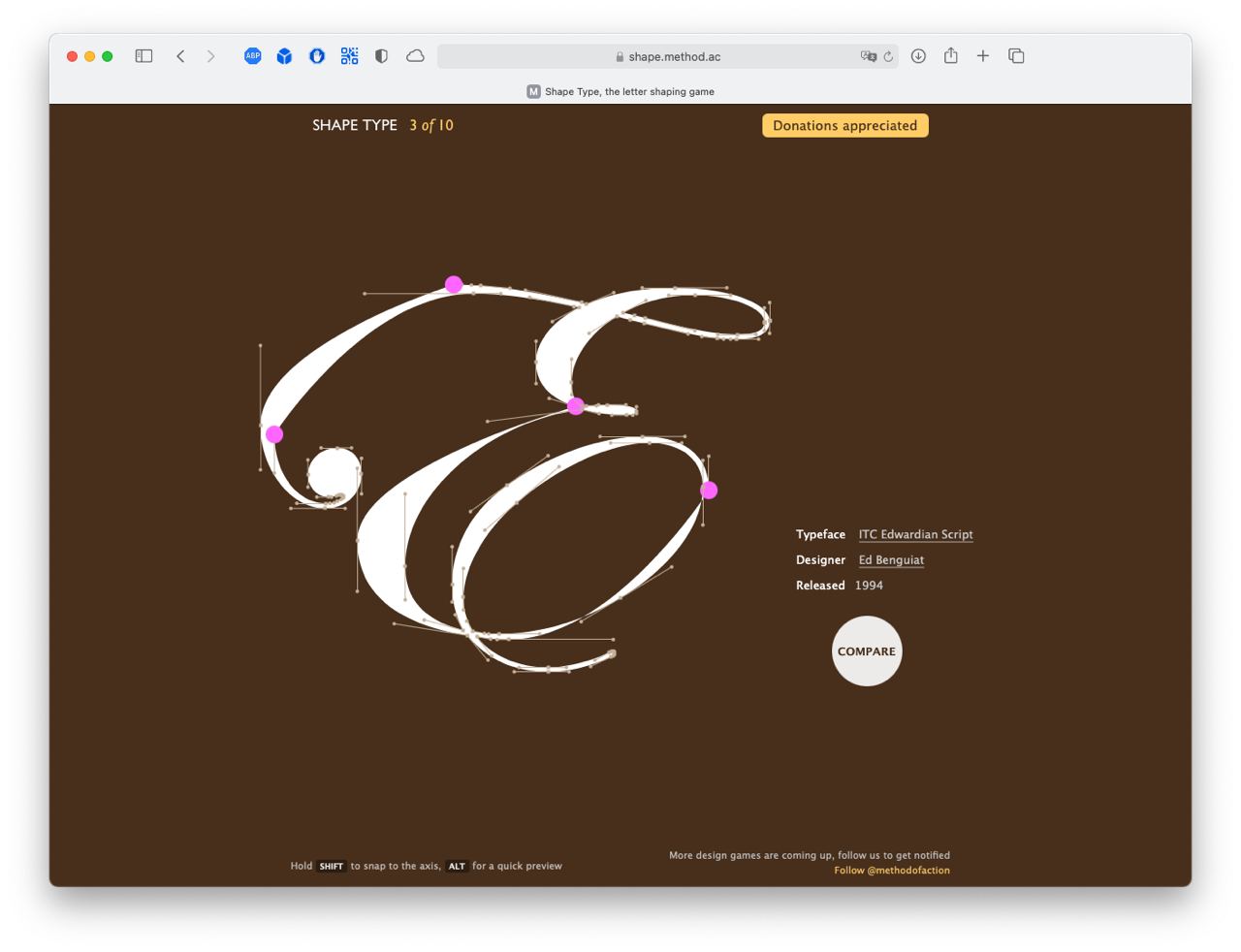
Task: Select the pink anchor point at letter center
Action: pyautogui.click(x=576, y=406)
